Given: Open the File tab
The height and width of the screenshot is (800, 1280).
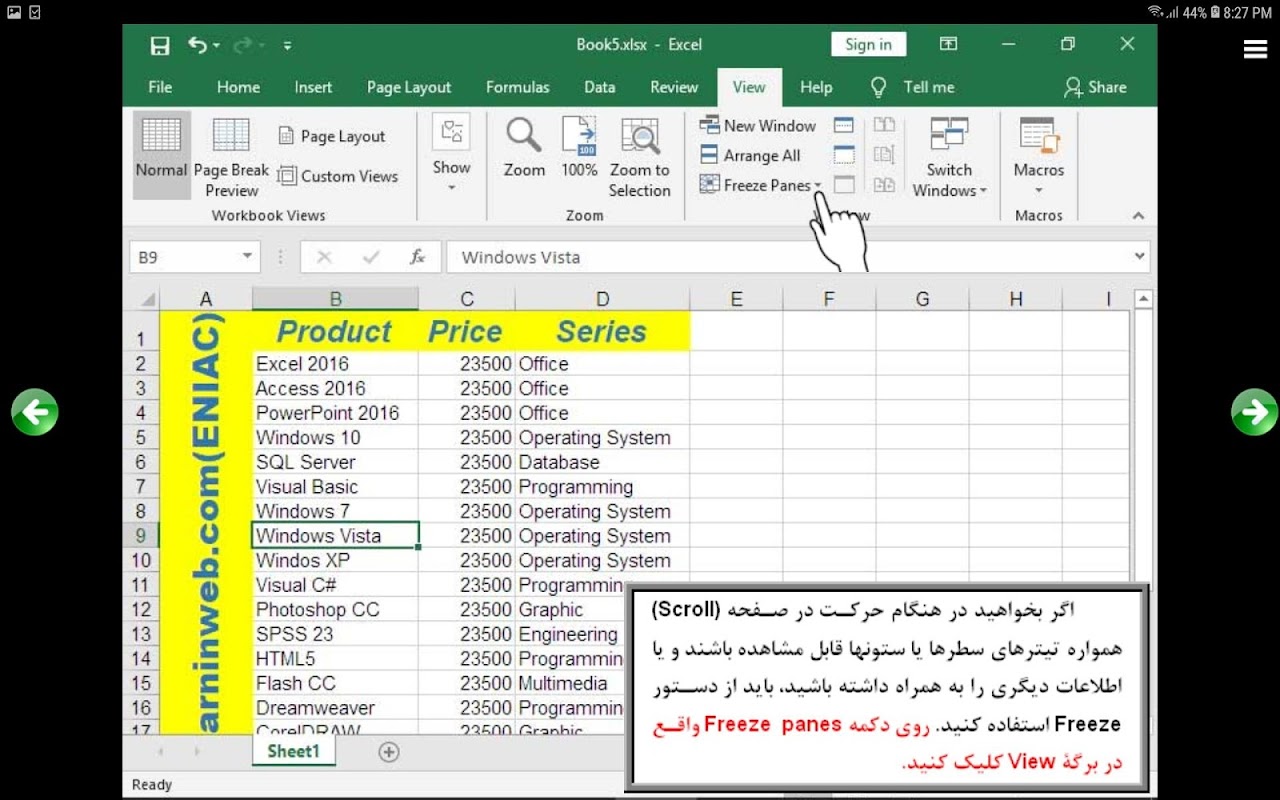Looking at the screenshot, I should tap(160, 87).
